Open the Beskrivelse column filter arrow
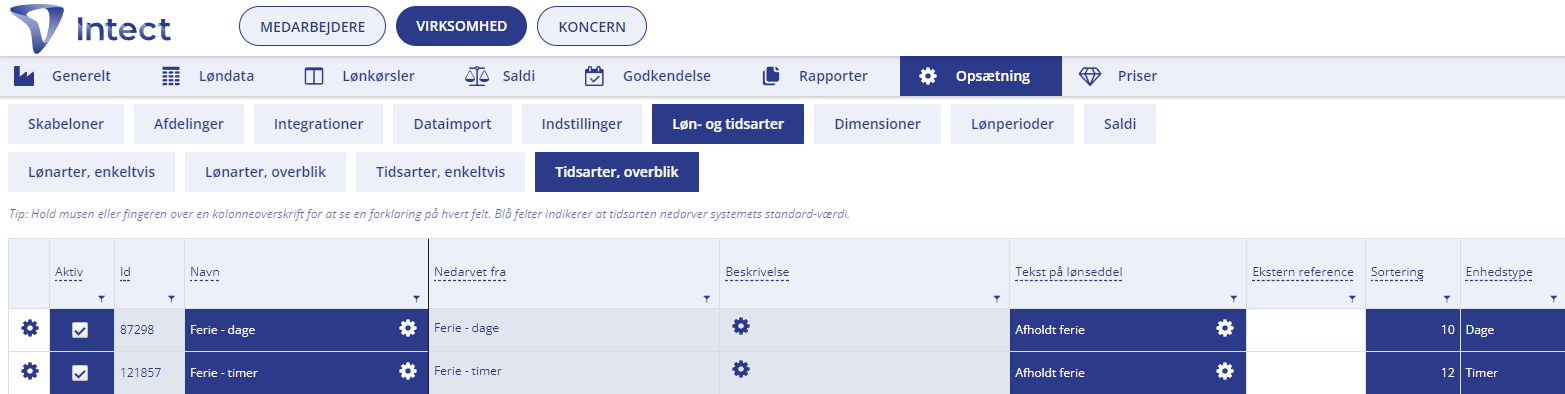The width and height of the screenshot is (1565, 394). (x=997, y=299)
